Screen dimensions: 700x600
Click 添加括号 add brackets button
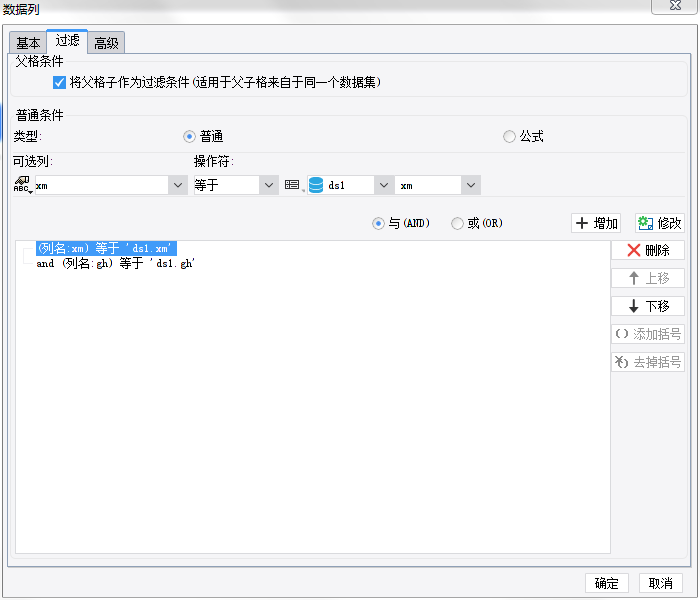(x=648, y=334)
